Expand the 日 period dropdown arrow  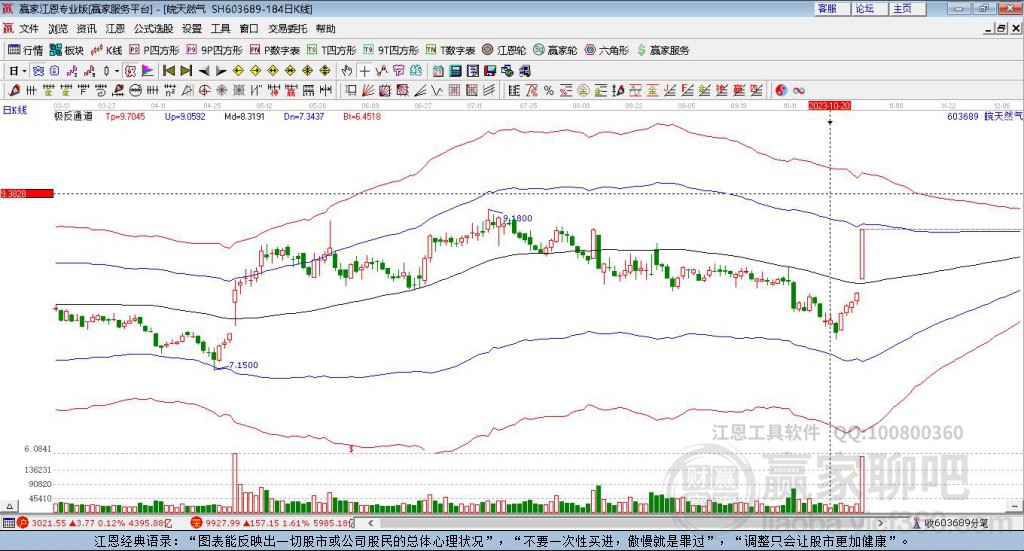coord(24,71)
